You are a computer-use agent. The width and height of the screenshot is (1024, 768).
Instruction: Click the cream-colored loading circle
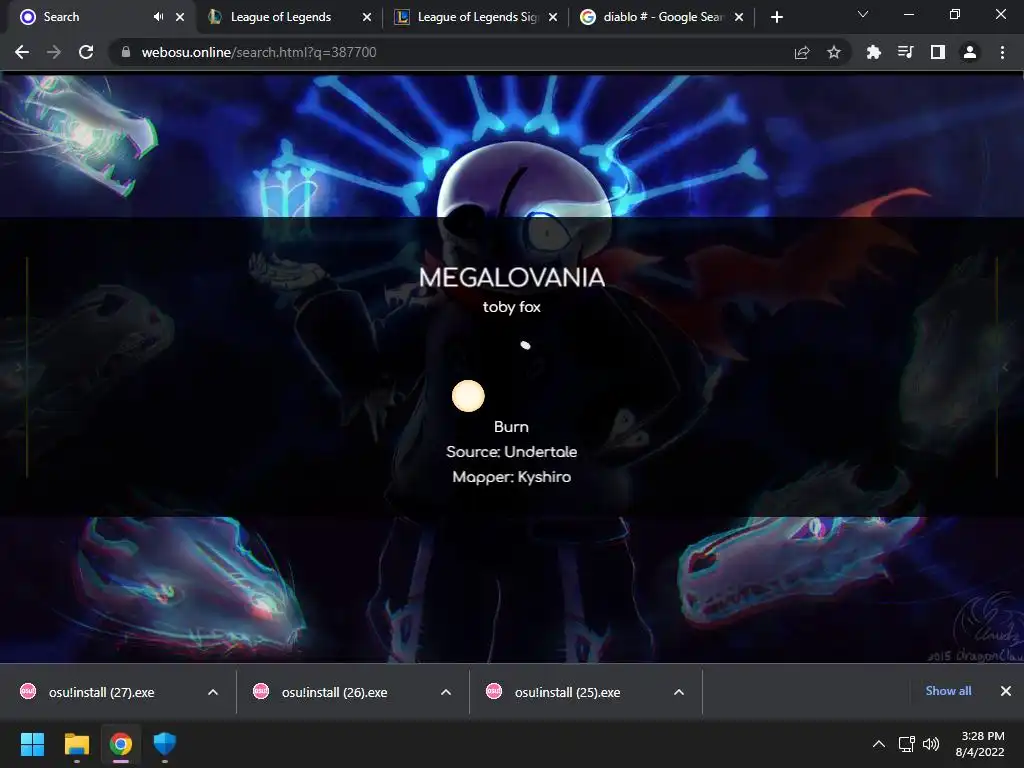point(468,396)
